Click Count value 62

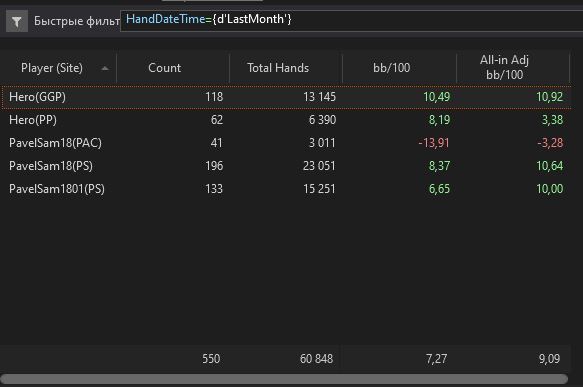pyautogui.click(x=217, y=120)
